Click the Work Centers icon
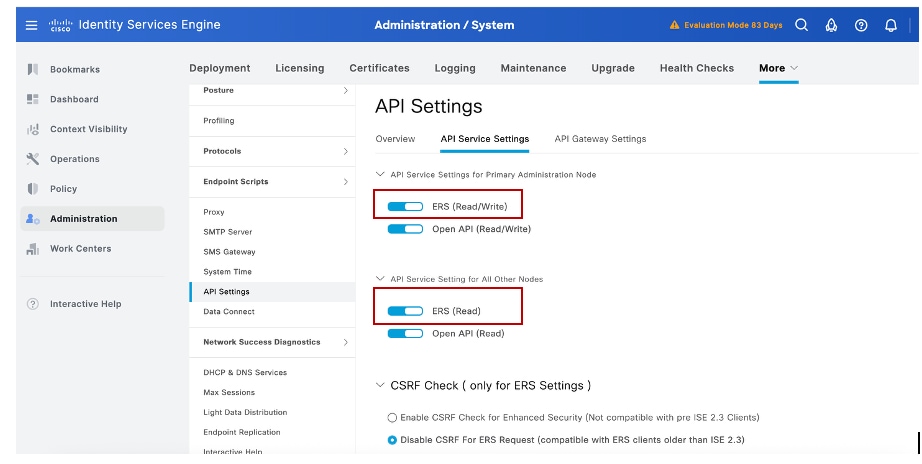 (x=33, y=249)
